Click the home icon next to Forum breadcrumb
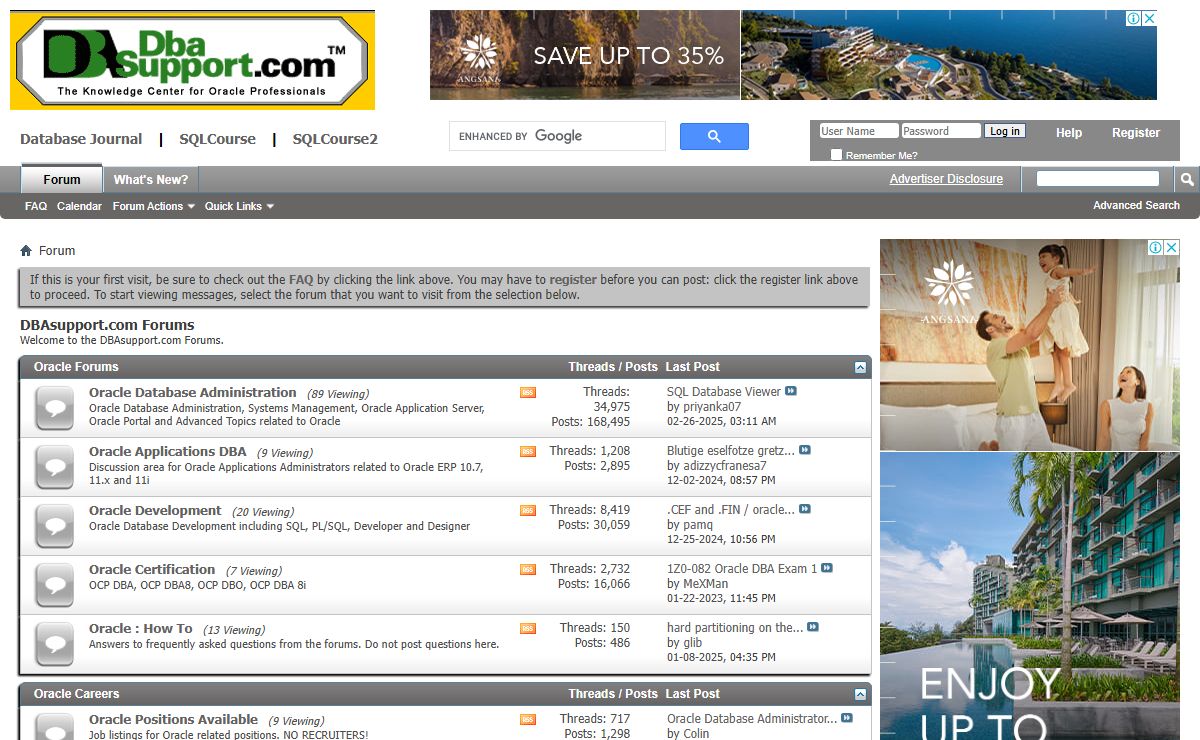This screenshot has height=740, width=1200. click(x=26, y=251)
